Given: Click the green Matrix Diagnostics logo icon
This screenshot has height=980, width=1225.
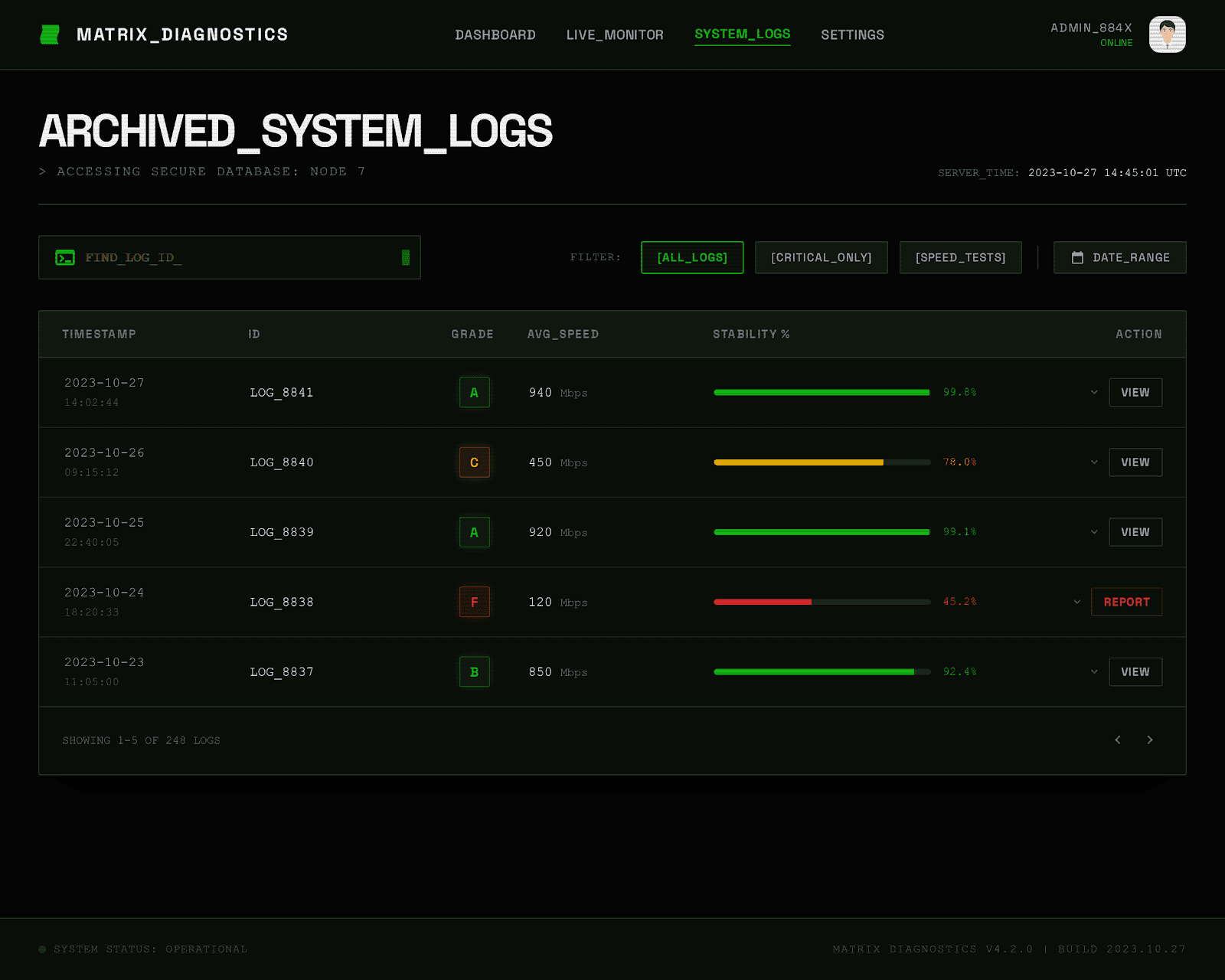Looking at the screenshot, I should (50, 34).
